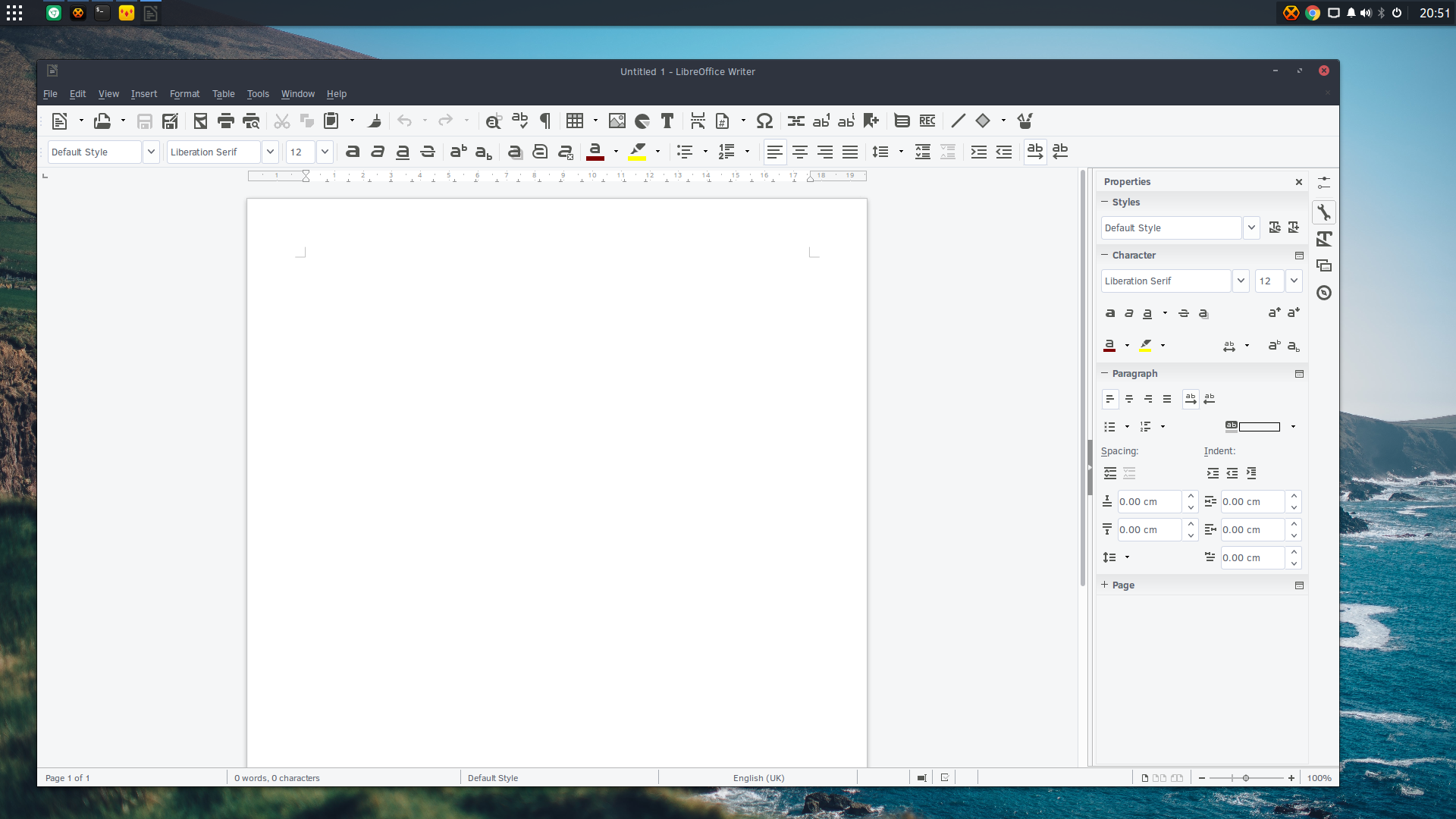The height and width of the screenshot is (819, 1456).
Task: Toggle Strikethrough in formatting toolbar
Action: coord(428,152)
